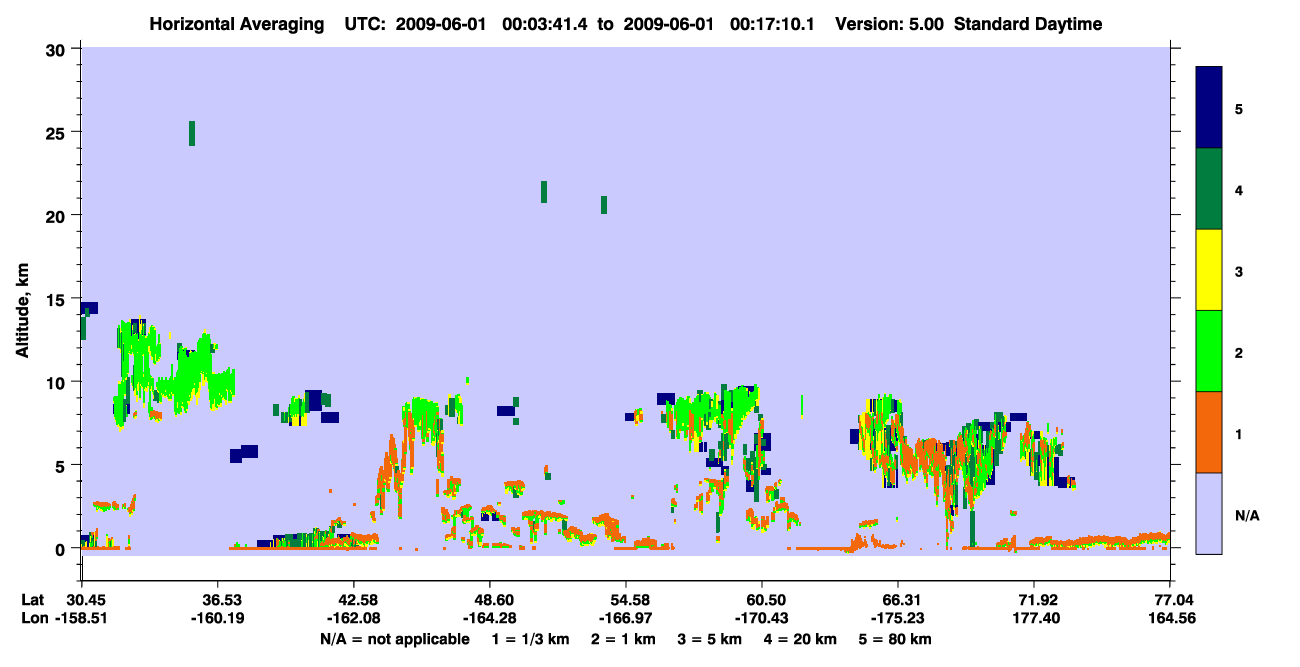Click the dark blue level 5 legend swatch

pyautogui.click(x=1209, y=108)
